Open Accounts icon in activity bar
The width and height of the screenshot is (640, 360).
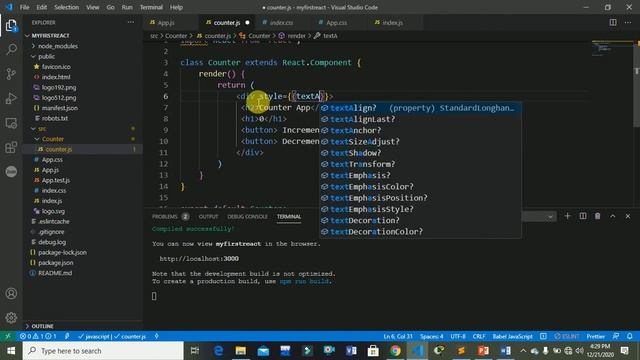click(11, 293)
